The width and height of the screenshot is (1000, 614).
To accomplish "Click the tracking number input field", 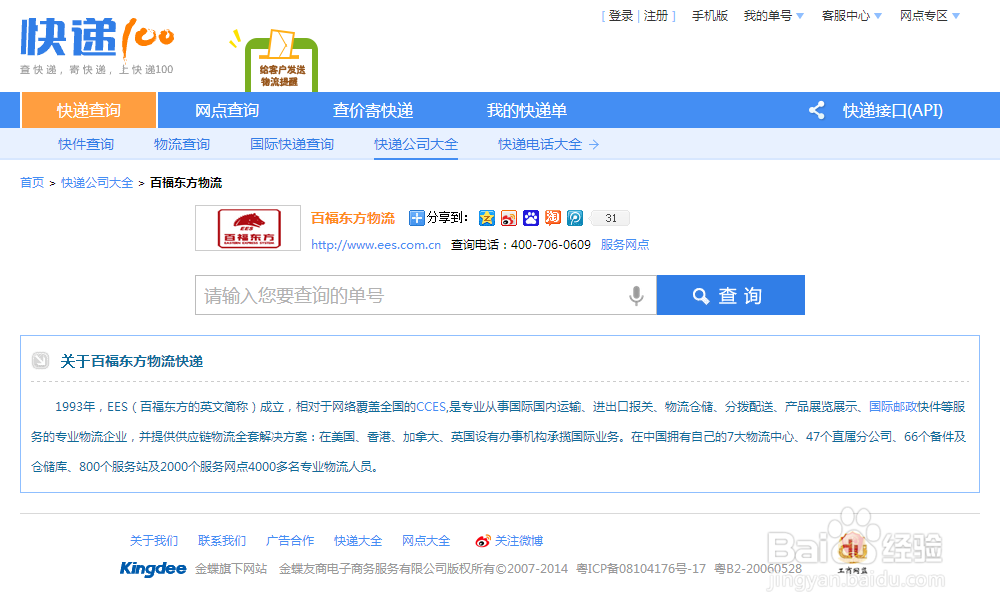I will (425, 295).
